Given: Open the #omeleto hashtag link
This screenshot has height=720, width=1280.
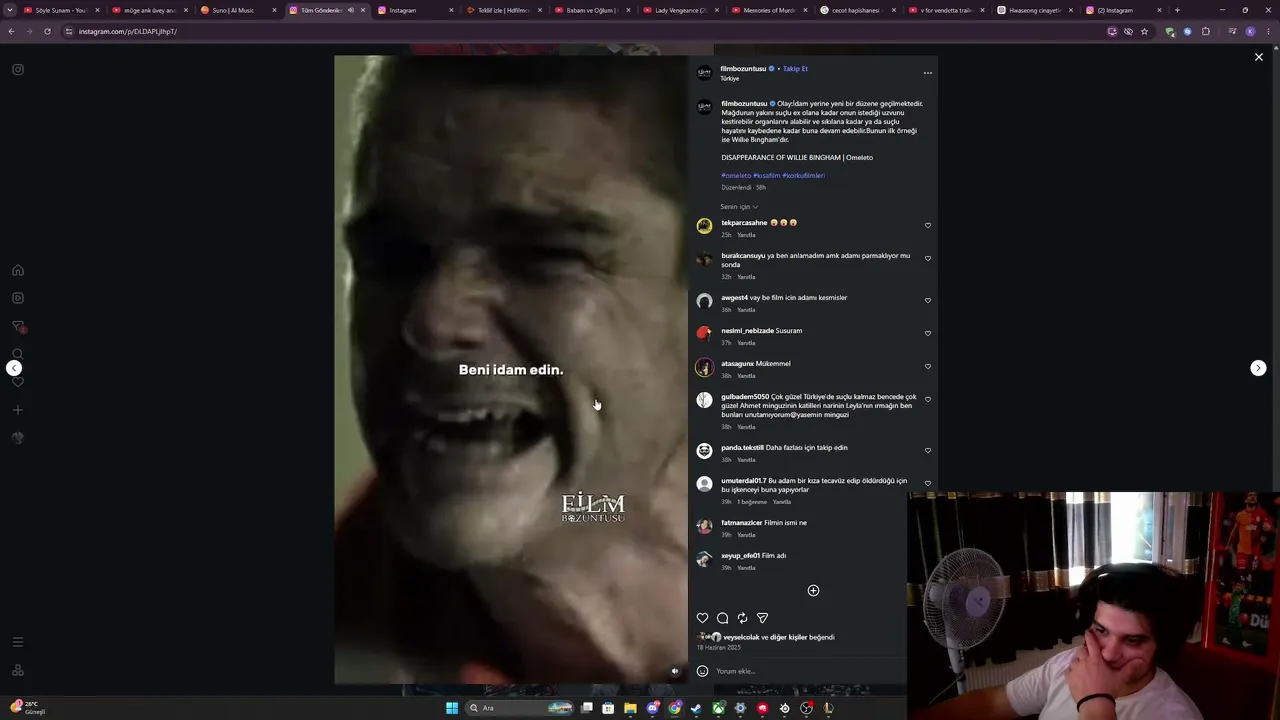Looking at the screenshot, I should [736, 176].
